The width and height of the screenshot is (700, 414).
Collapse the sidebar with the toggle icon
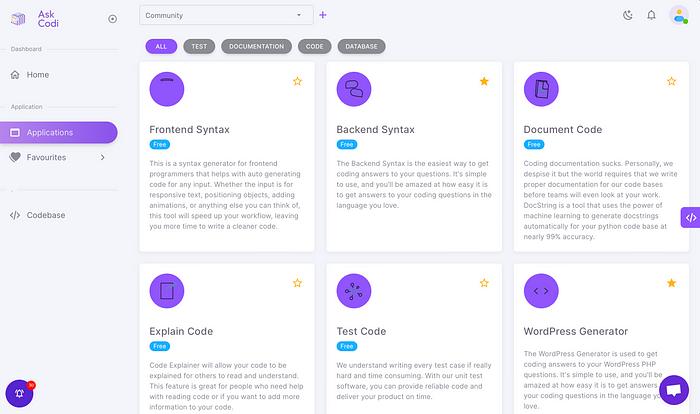112,18
